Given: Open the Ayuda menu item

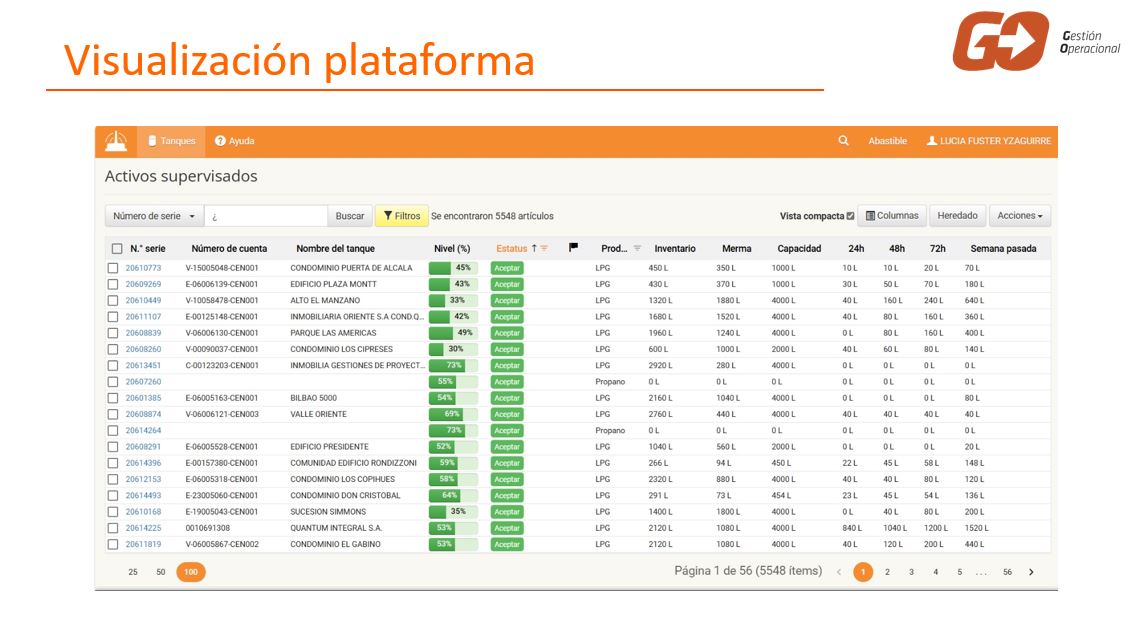Looking at the screenshot, I should [234, 141].
